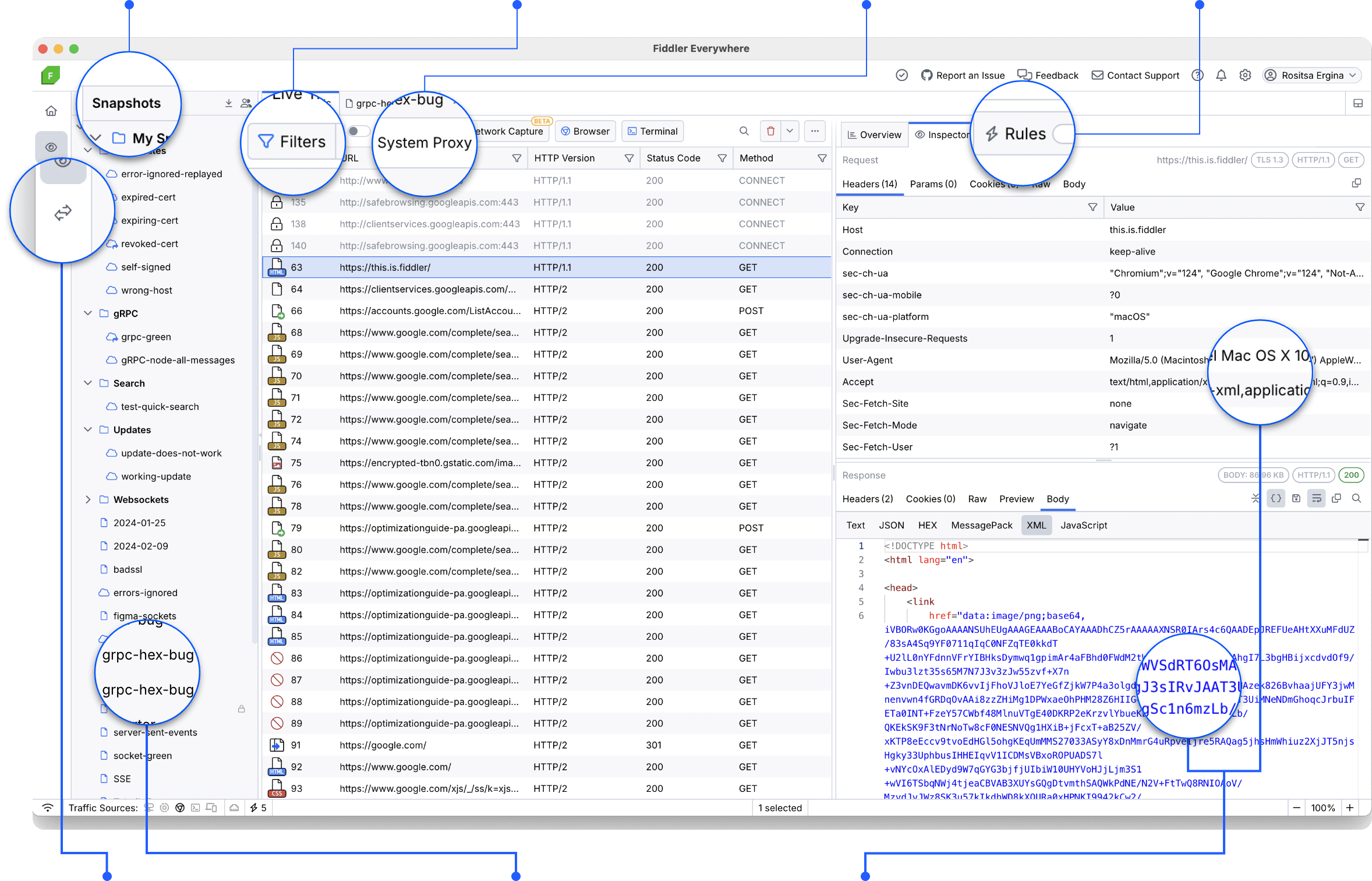
Task: Delete selected sessions with the trash icon
Action: pos(770,131)
